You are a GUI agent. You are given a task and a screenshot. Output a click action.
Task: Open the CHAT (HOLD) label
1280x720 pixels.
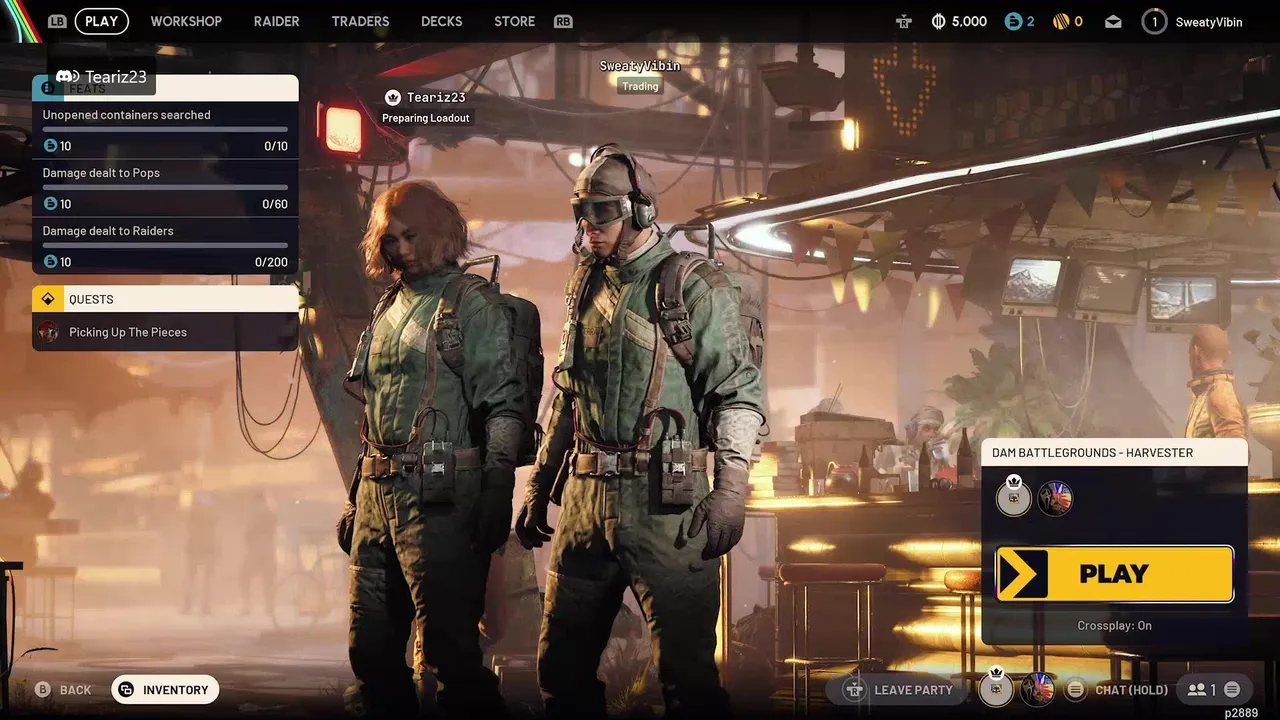pyautogui.click(x=1131, y=690)
